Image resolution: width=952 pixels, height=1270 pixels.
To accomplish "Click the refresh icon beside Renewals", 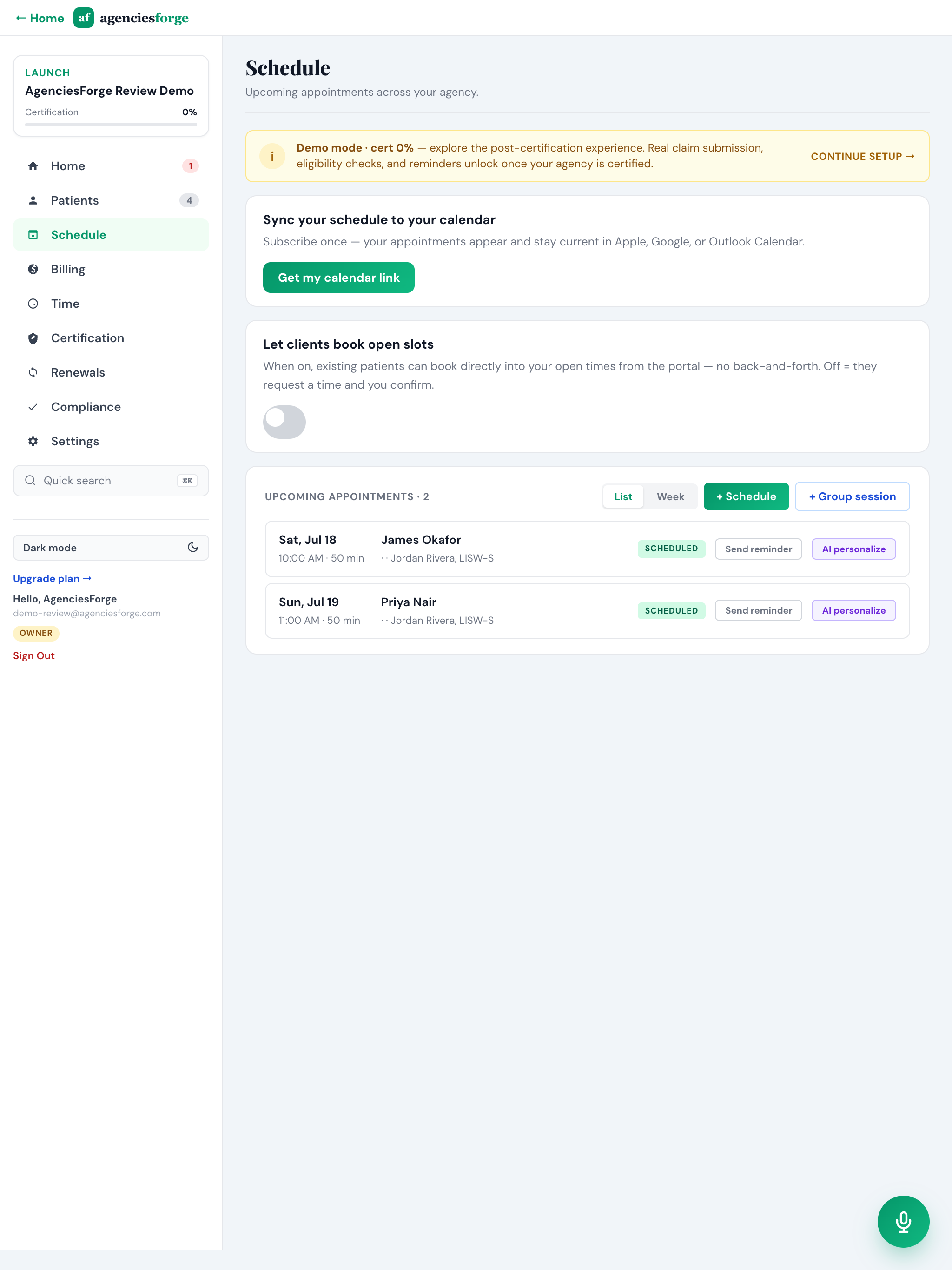I will pyautogui.click(x=33, y=373).
